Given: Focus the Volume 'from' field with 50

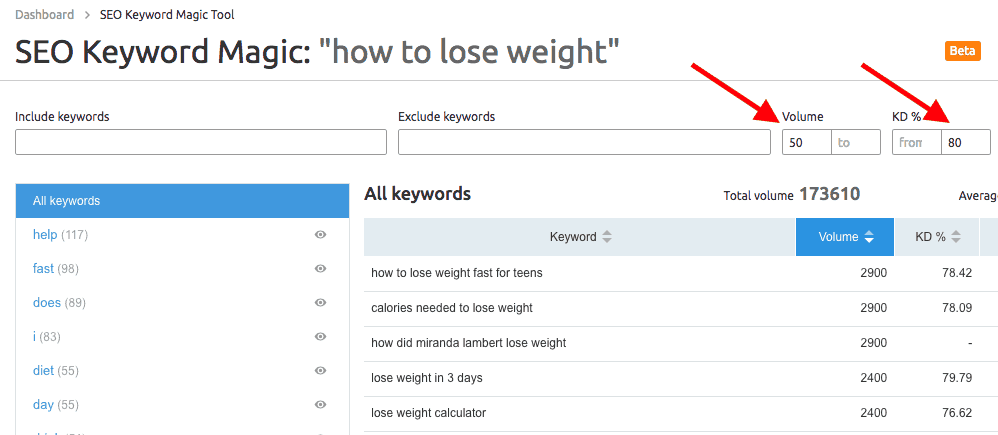Looking at the screenshot, I should (x=806, y=143).
